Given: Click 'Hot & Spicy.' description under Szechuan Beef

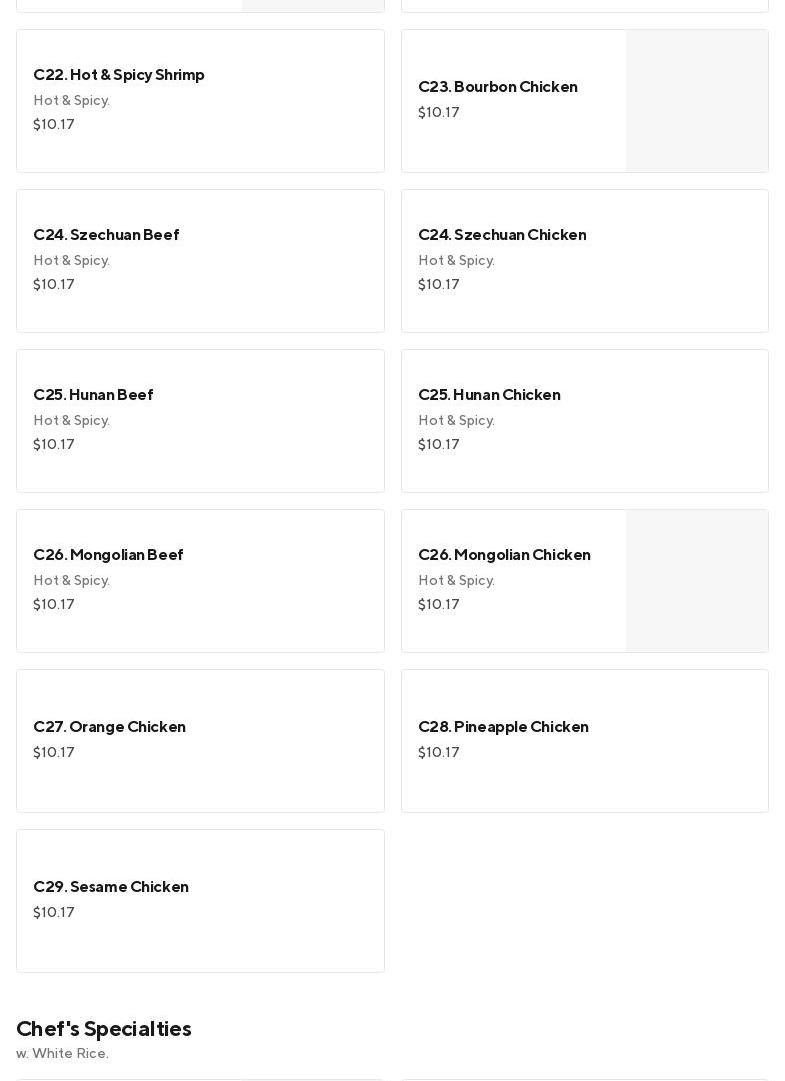Looking at the screenshot, I should 71,261.
